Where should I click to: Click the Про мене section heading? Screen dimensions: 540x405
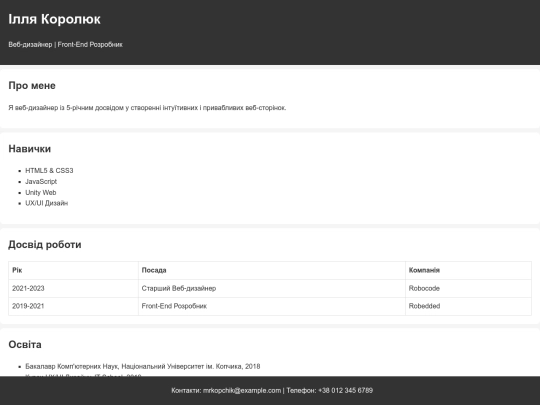32,86
